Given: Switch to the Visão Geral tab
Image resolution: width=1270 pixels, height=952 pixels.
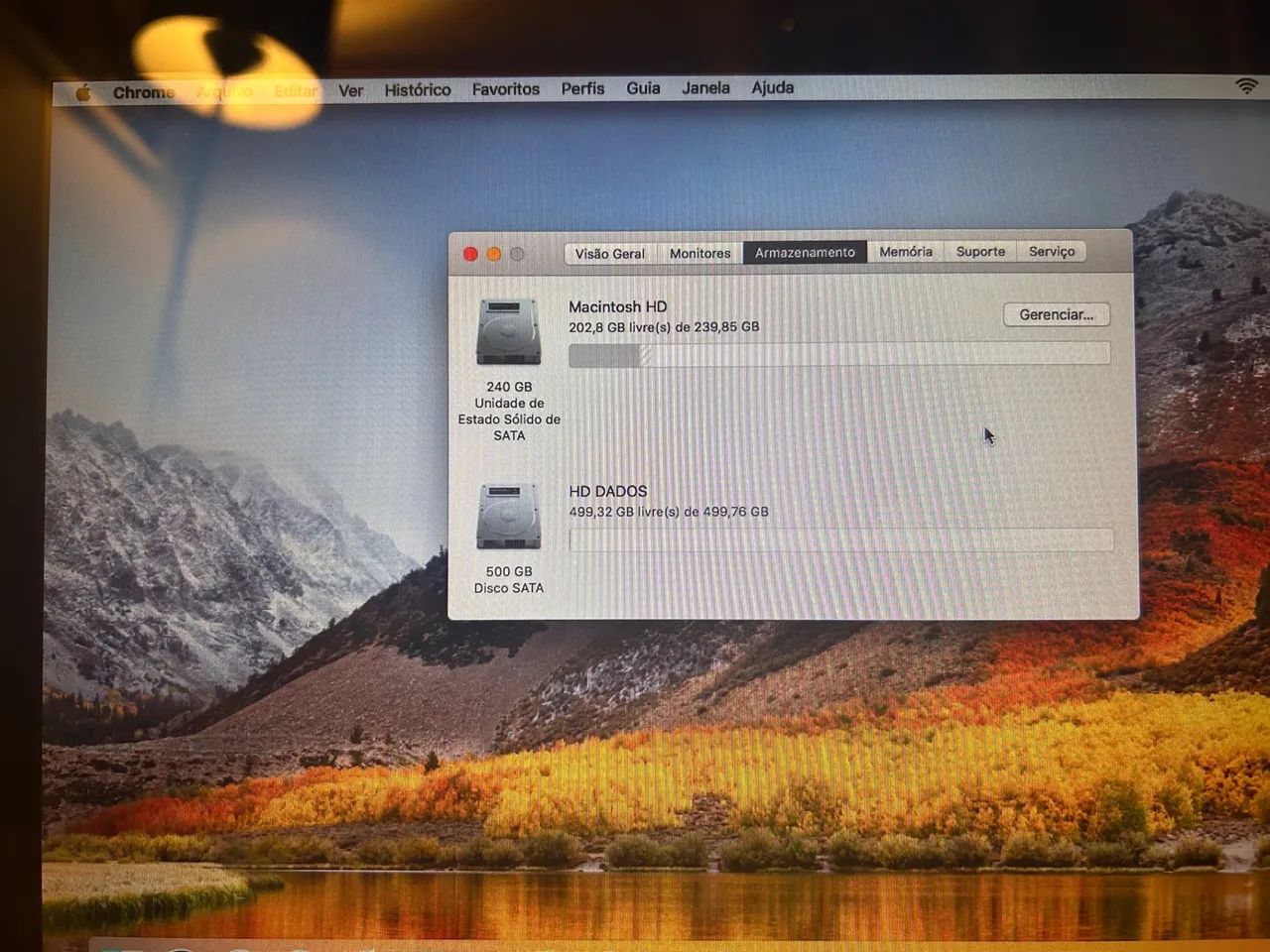Looking at the screenshot, I should click(x=609, y=254).
